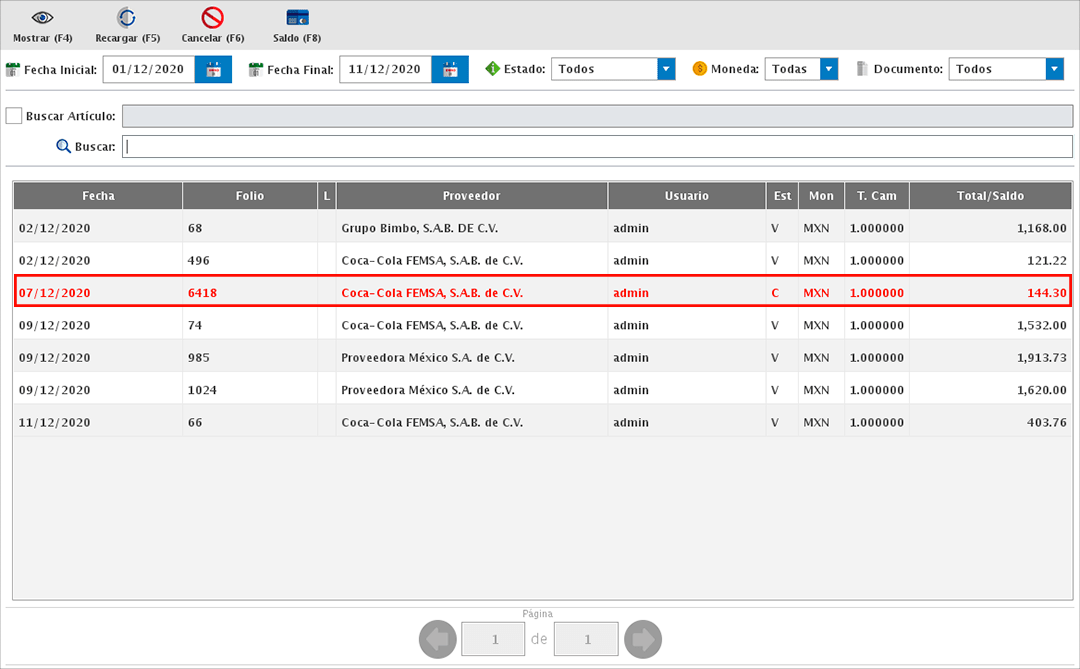
Task: Open Saldo (F8) card icon
Action: 297,18
